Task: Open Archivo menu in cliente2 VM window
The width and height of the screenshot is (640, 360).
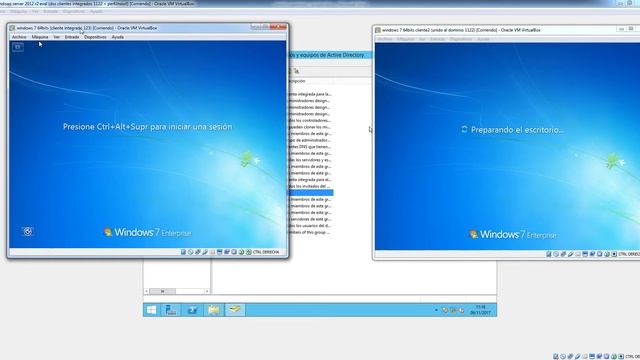Action: 384,39
